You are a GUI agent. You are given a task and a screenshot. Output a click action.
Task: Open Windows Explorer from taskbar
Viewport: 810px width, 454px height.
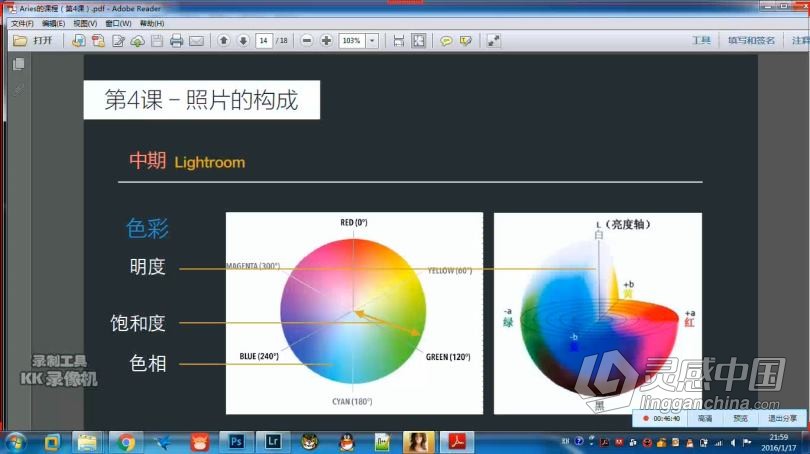tap(87, 443)
